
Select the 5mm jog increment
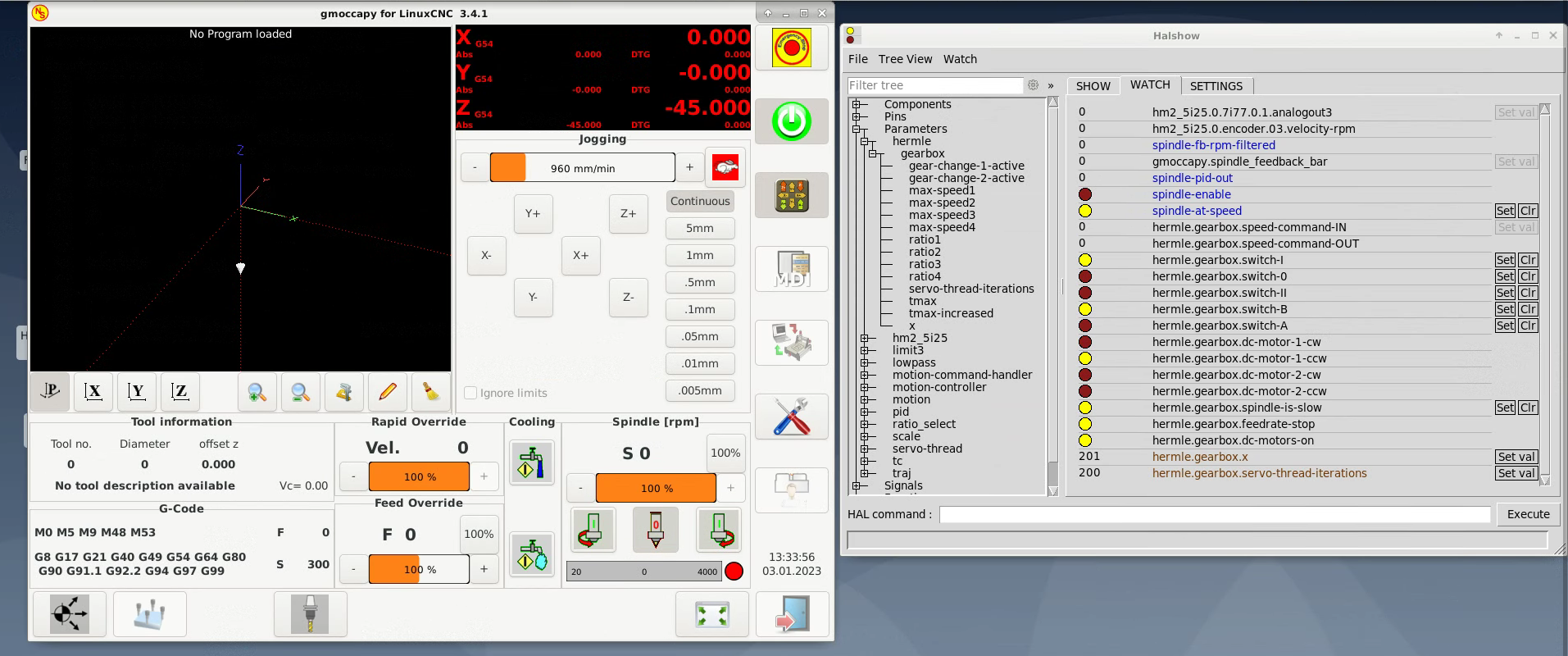click(x=700, y=228)
